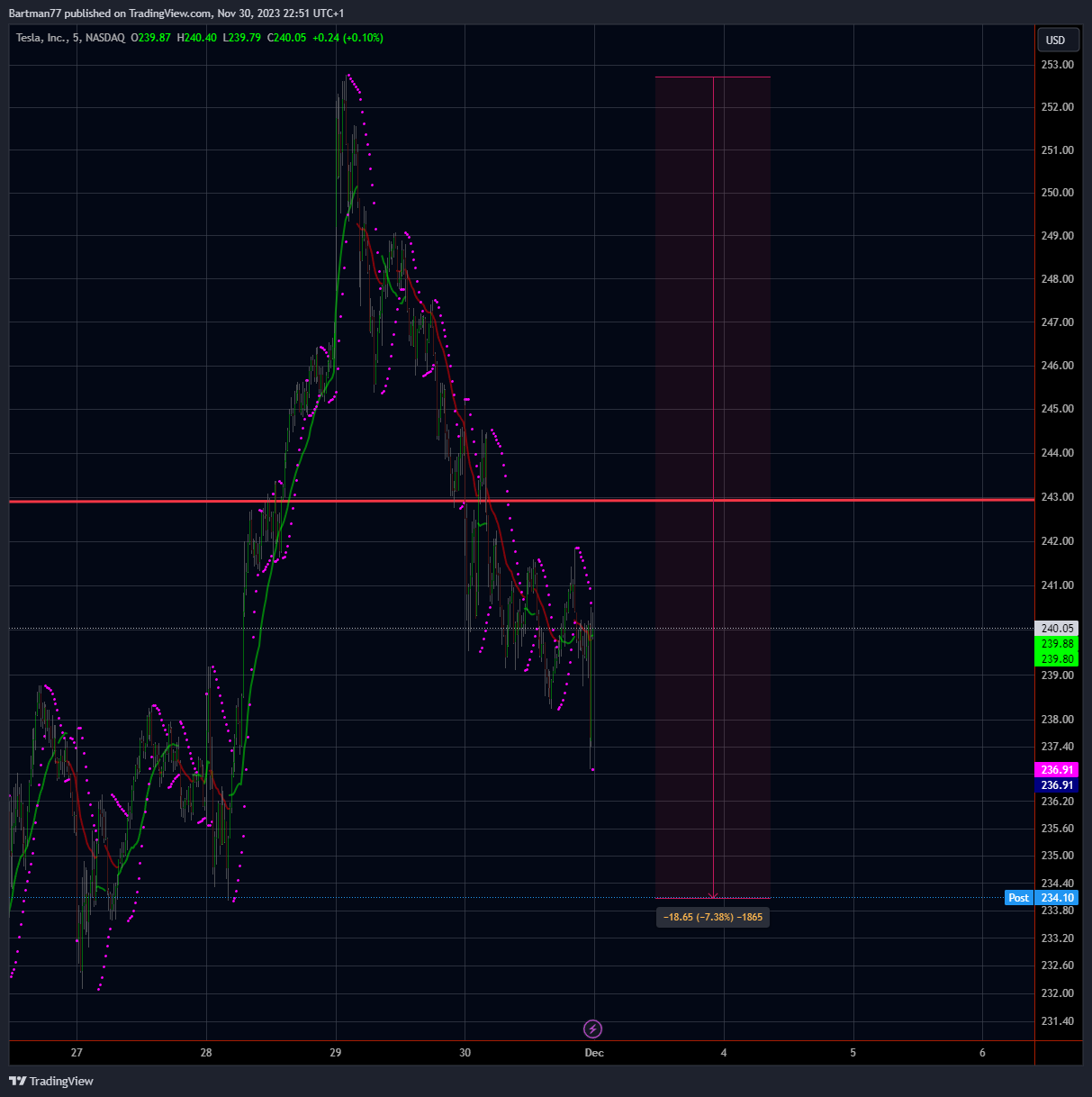Click date label 4 on the time axis

[x=724, y=1053]
